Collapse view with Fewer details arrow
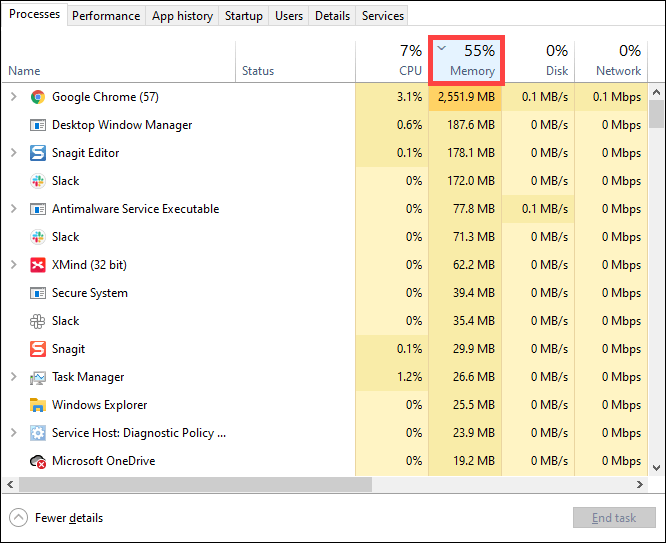The image size is (666, 543). click(x=18, y=518)
